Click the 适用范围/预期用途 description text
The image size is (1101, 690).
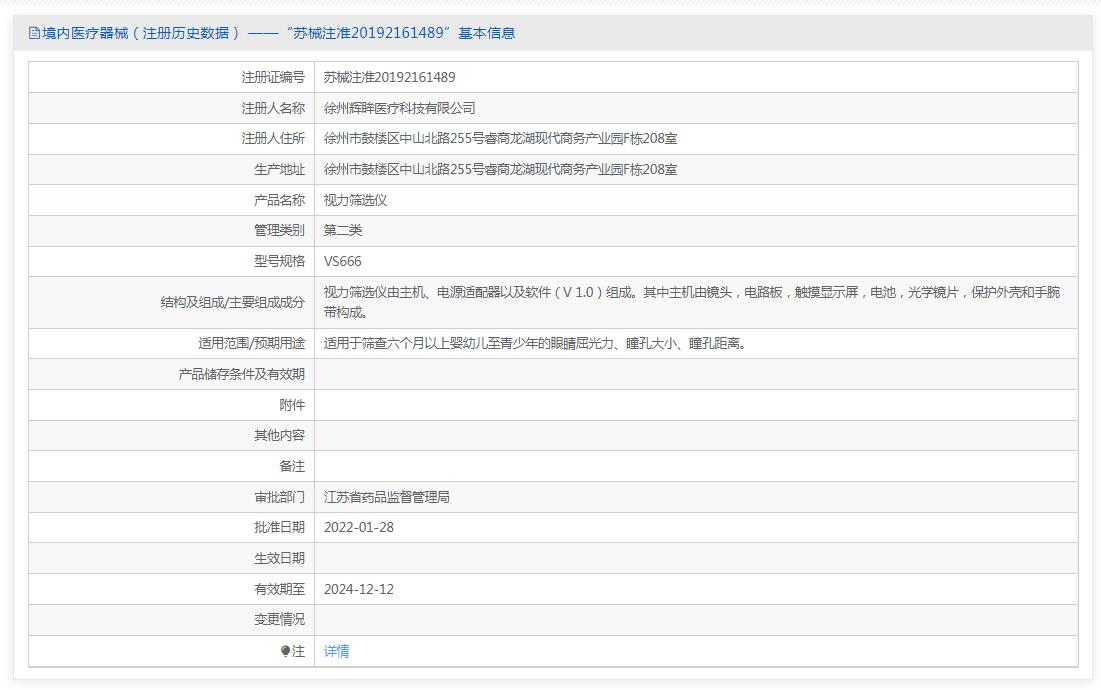tap(535, 343)
